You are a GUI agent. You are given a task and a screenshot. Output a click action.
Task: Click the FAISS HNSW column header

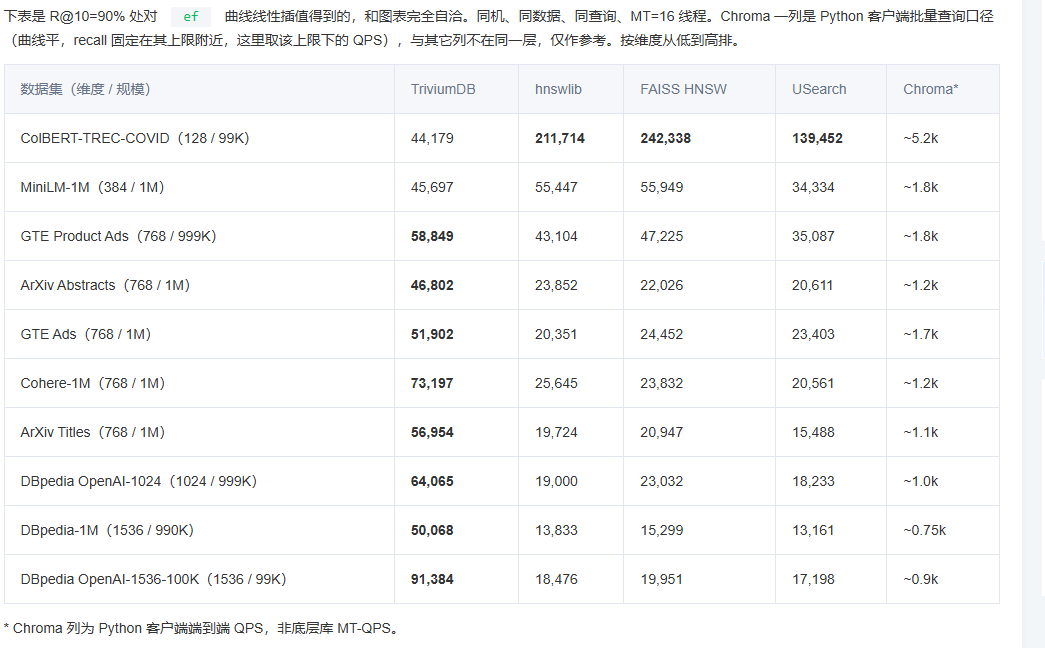coord(683,89)
